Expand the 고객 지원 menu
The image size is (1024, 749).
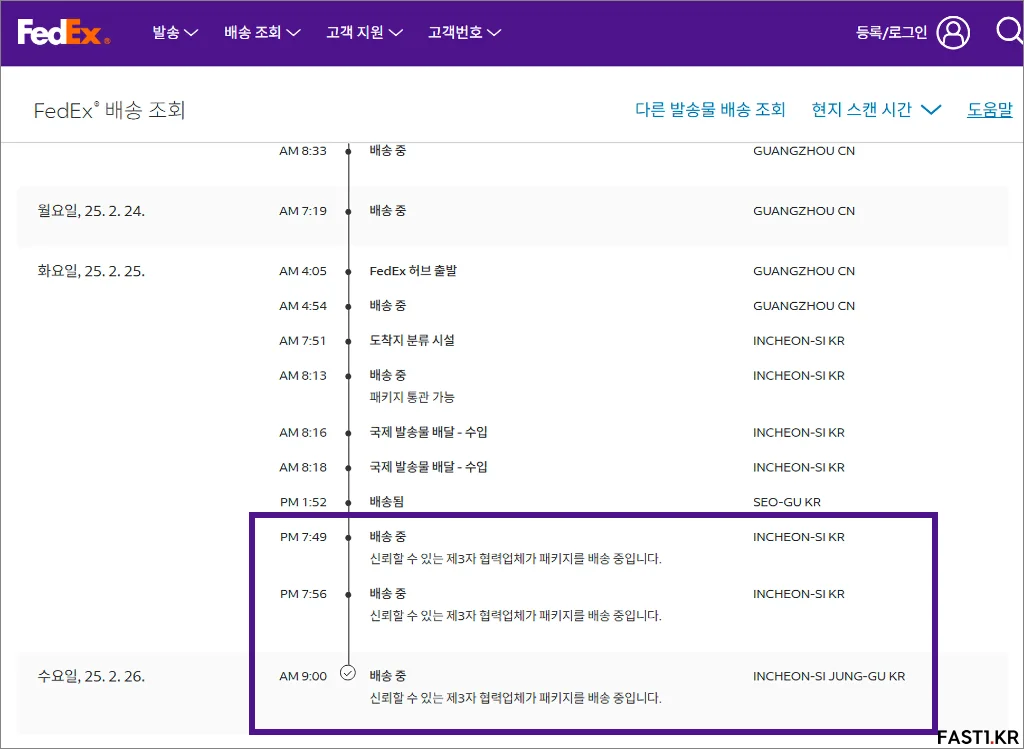click(x=364, y=32)
